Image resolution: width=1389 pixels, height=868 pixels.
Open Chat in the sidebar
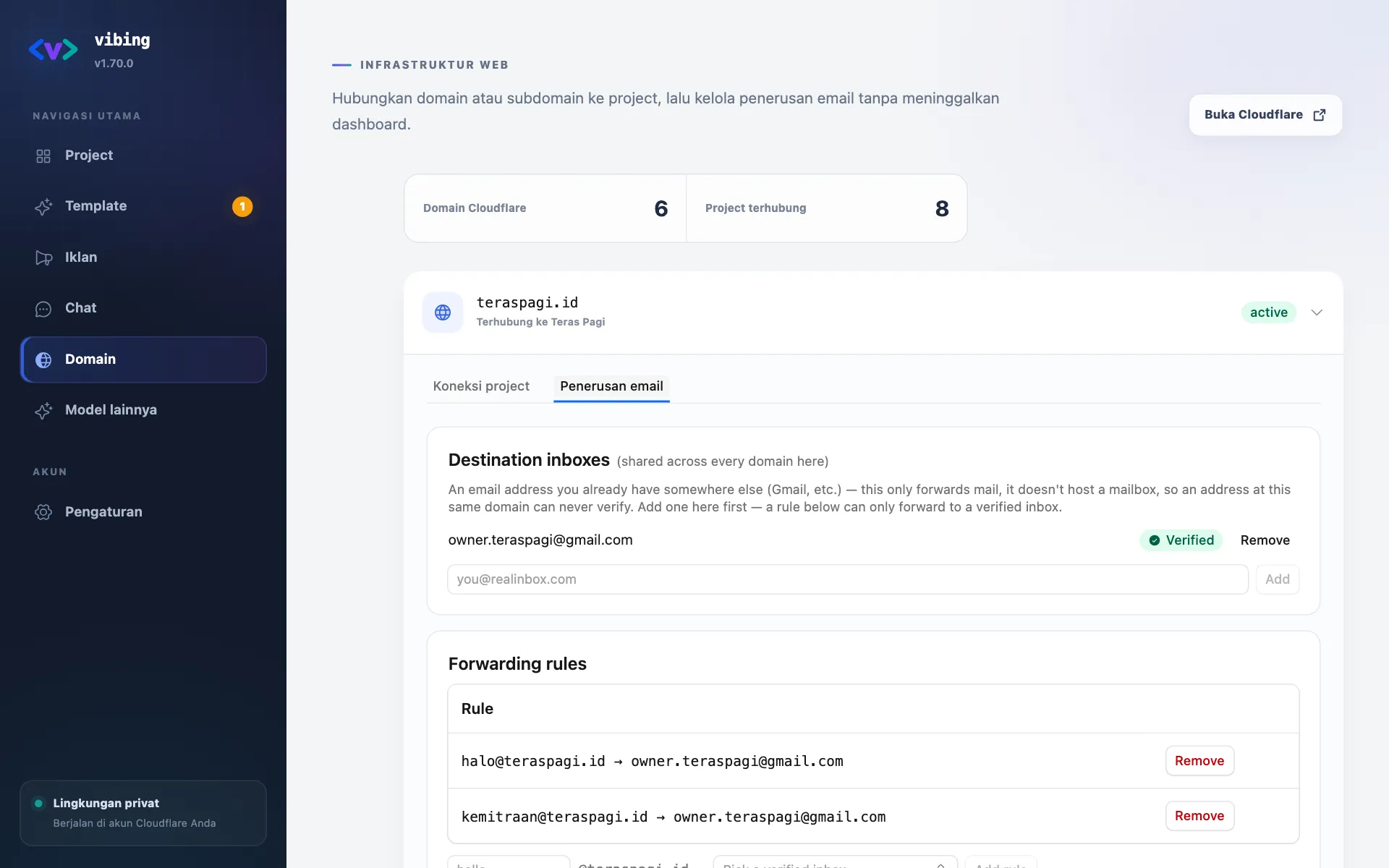143,308
